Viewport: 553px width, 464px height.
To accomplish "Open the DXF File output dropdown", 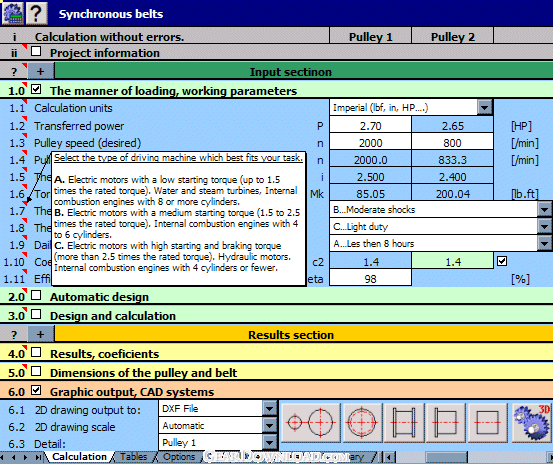I will coord(269,409).
